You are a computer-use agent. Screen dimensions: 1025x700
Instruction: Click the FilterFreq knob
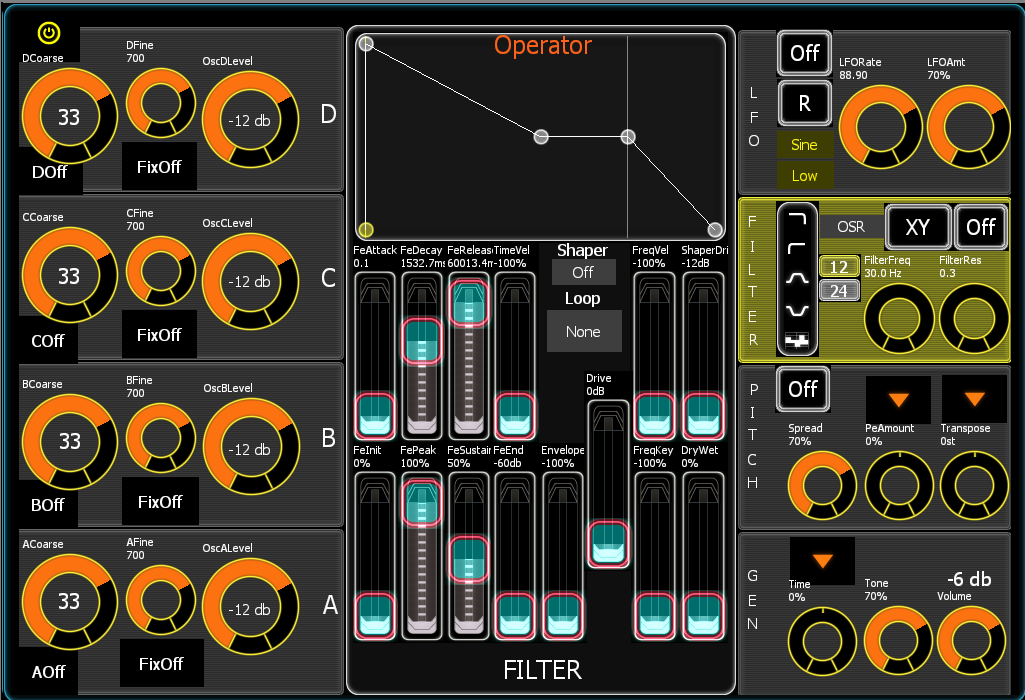coord(899,318)
